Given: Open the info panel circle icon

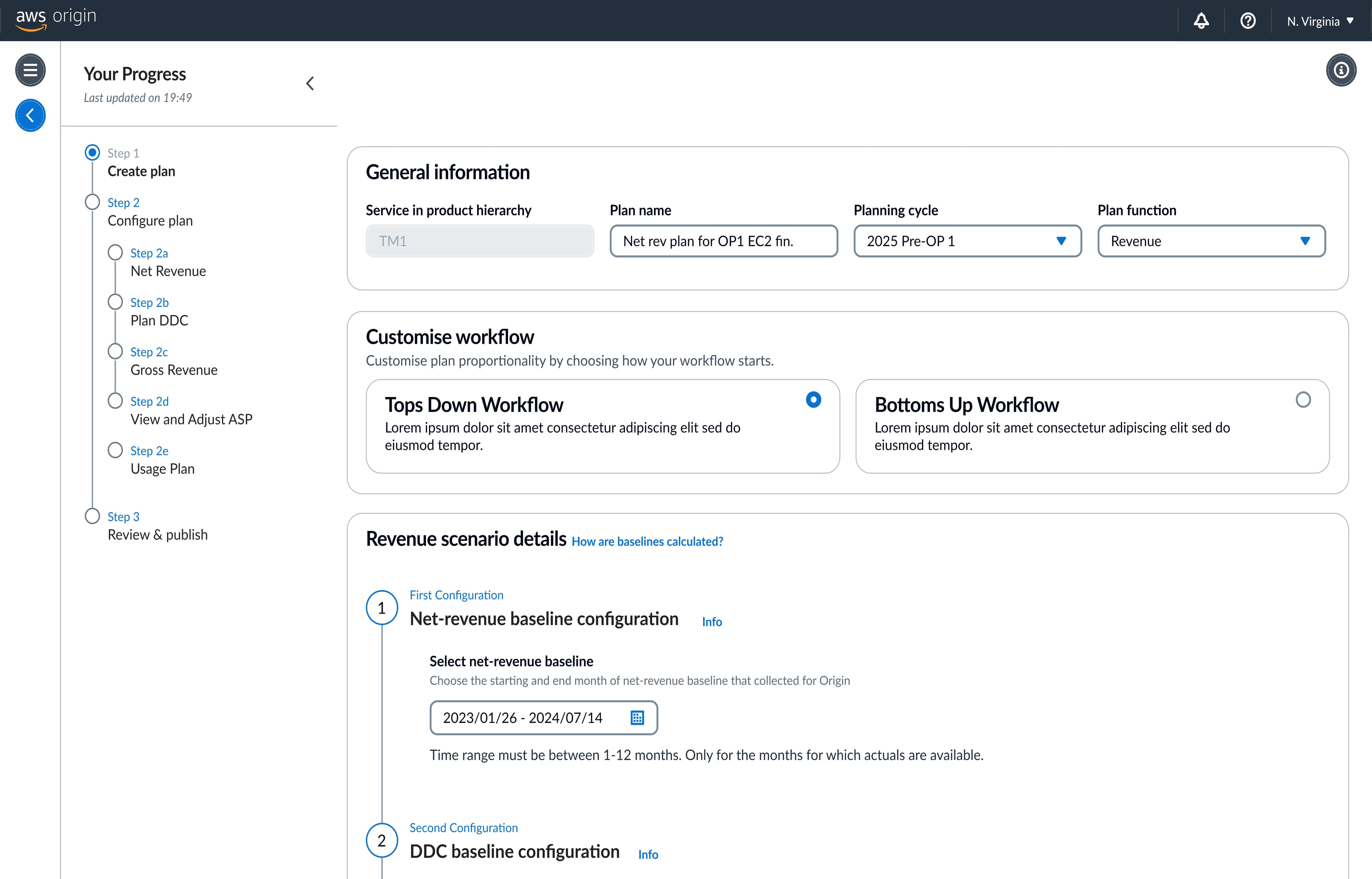Looking at the screenshot, I should click(1341, 70).
